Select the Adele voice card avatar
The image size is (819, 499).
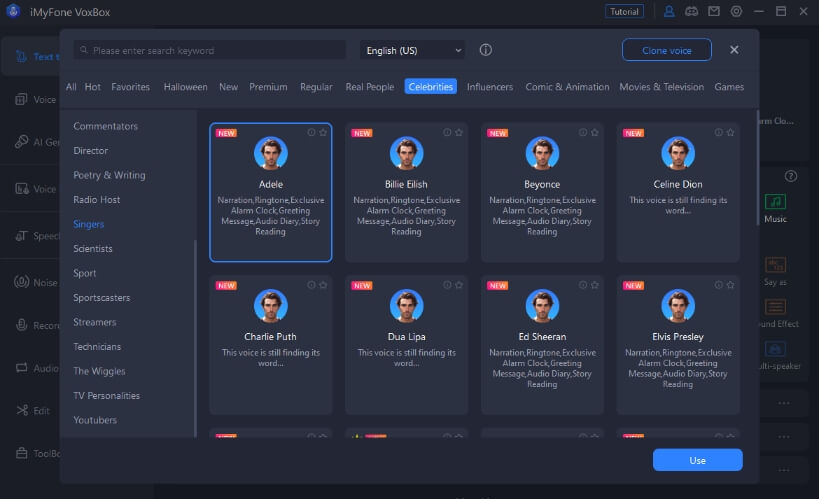tap(271, 153)
